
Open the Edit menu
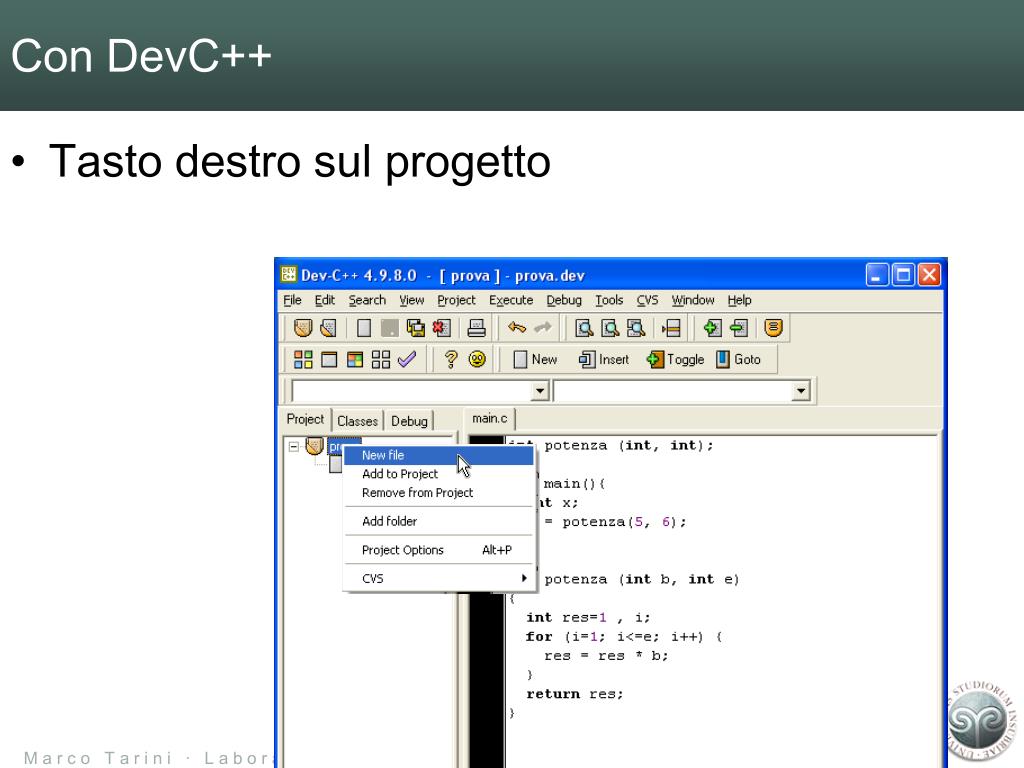325,300
